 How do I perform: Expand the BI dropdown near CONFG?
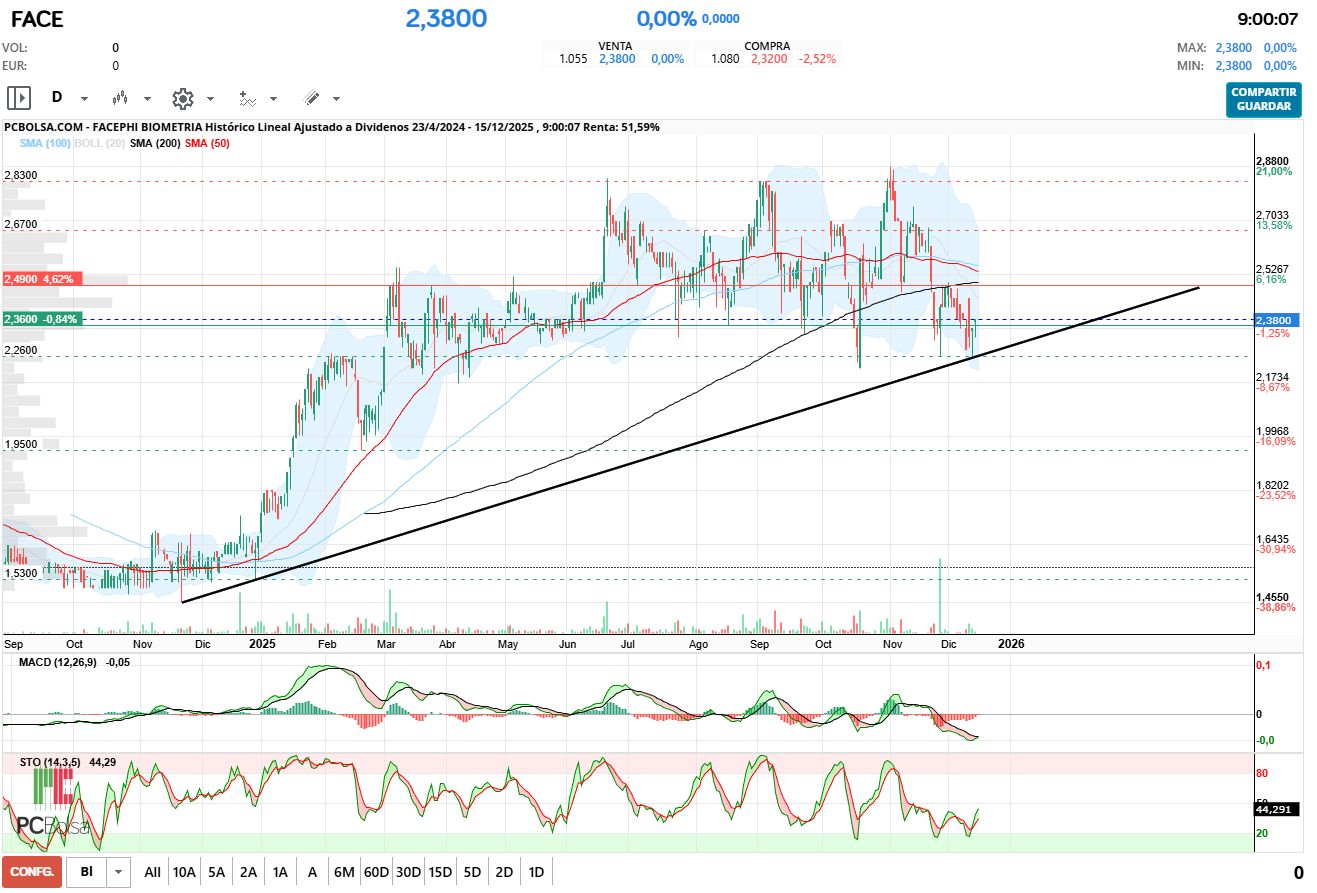click(118, 871)
